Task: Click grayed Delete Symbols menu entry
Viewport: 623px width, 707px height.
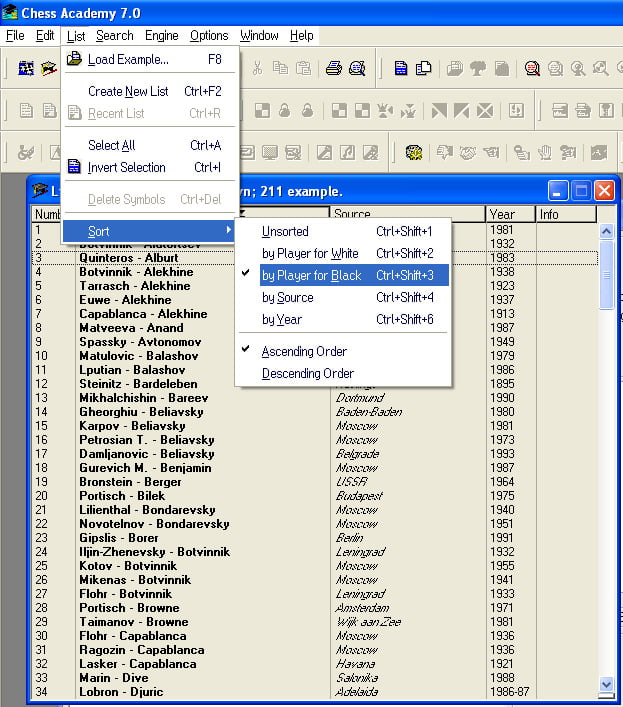Action: 149,199
